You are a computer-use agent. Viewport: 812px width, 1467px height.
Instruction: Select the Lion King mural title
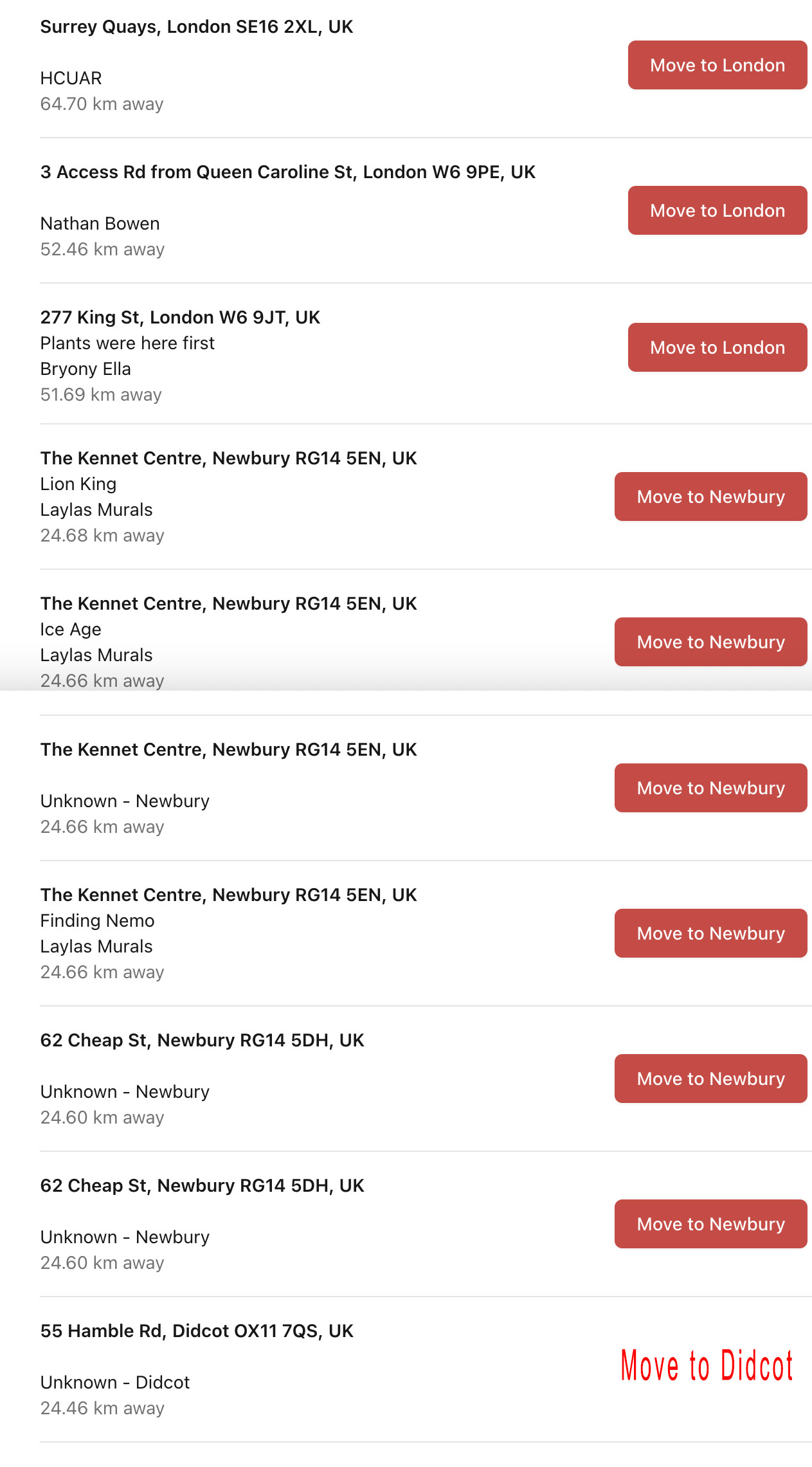pos(78,484)
